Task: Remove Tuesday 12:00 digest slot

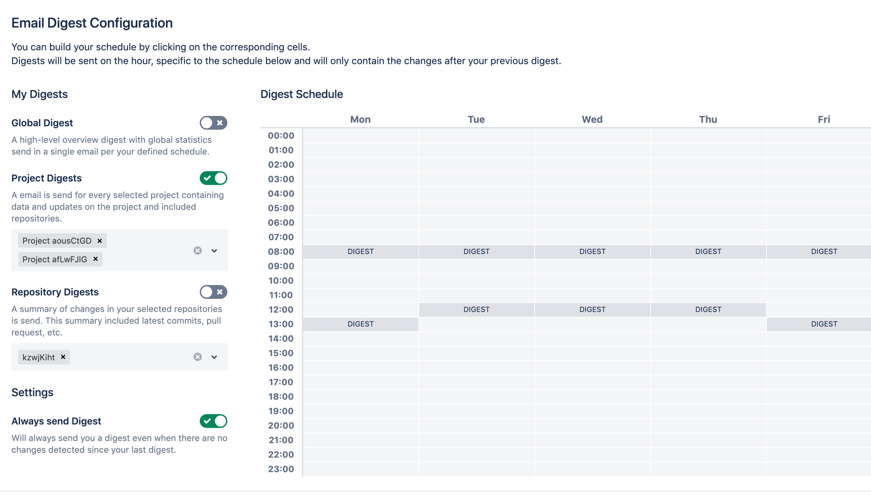Action: tap(476, 310)
